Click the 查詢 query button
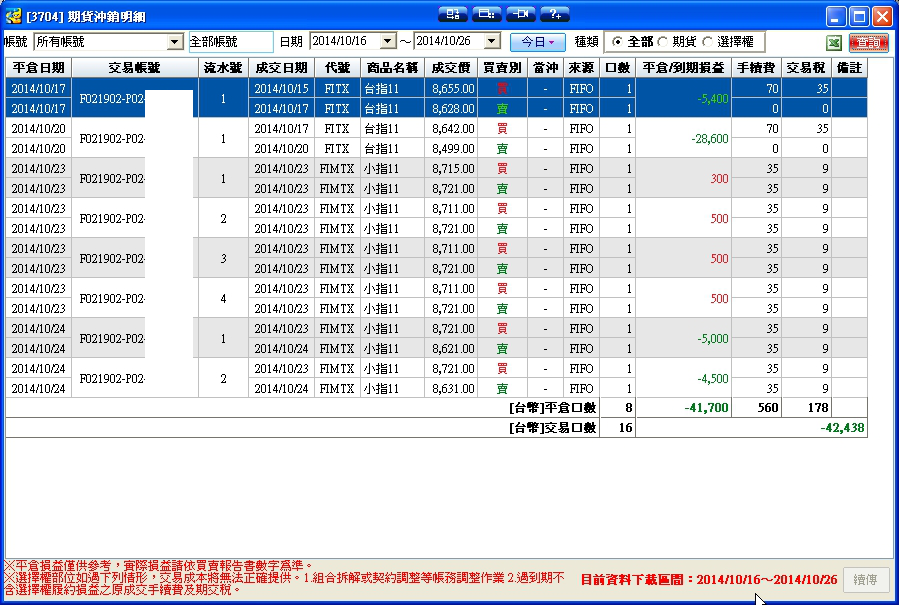The width and height of the screenshot is (899, 605). [869, 42]
